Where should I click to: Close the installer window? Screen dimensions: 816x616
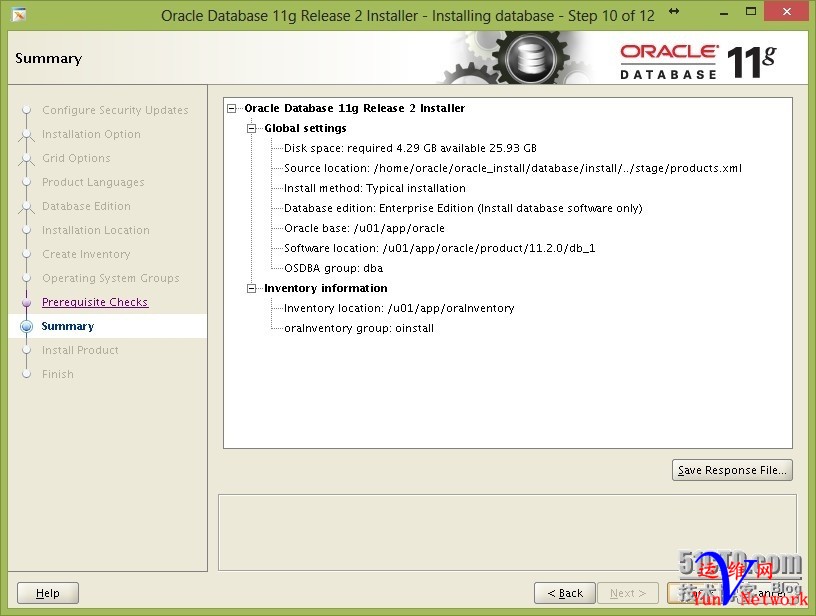tap(786, 11)
